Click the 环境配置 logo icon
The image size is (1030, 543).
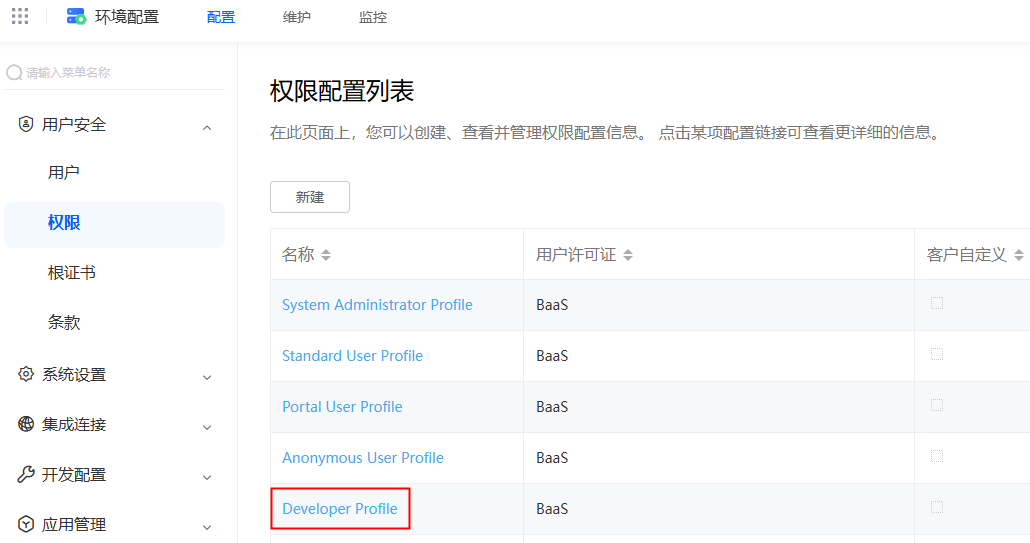point(76,16)
